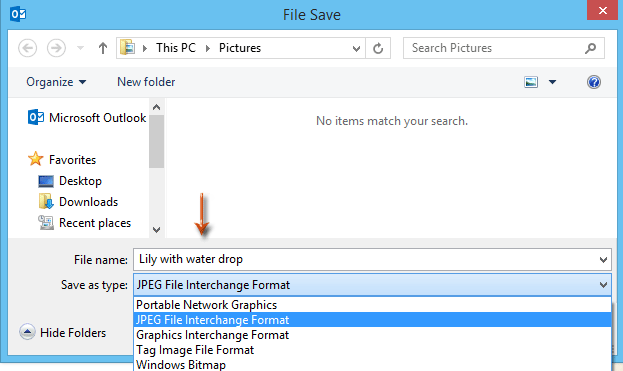Screen dimensions: 623x371
Task: Open recent locations dropdown arrow
Action: [80, 48]
